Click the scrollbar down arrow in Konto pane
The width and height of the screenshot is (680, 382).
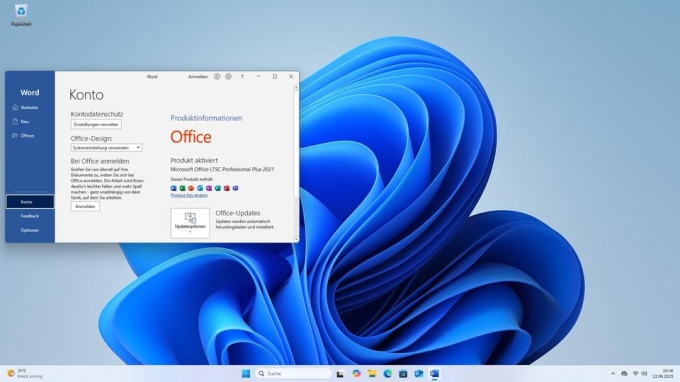coord(296,239)
